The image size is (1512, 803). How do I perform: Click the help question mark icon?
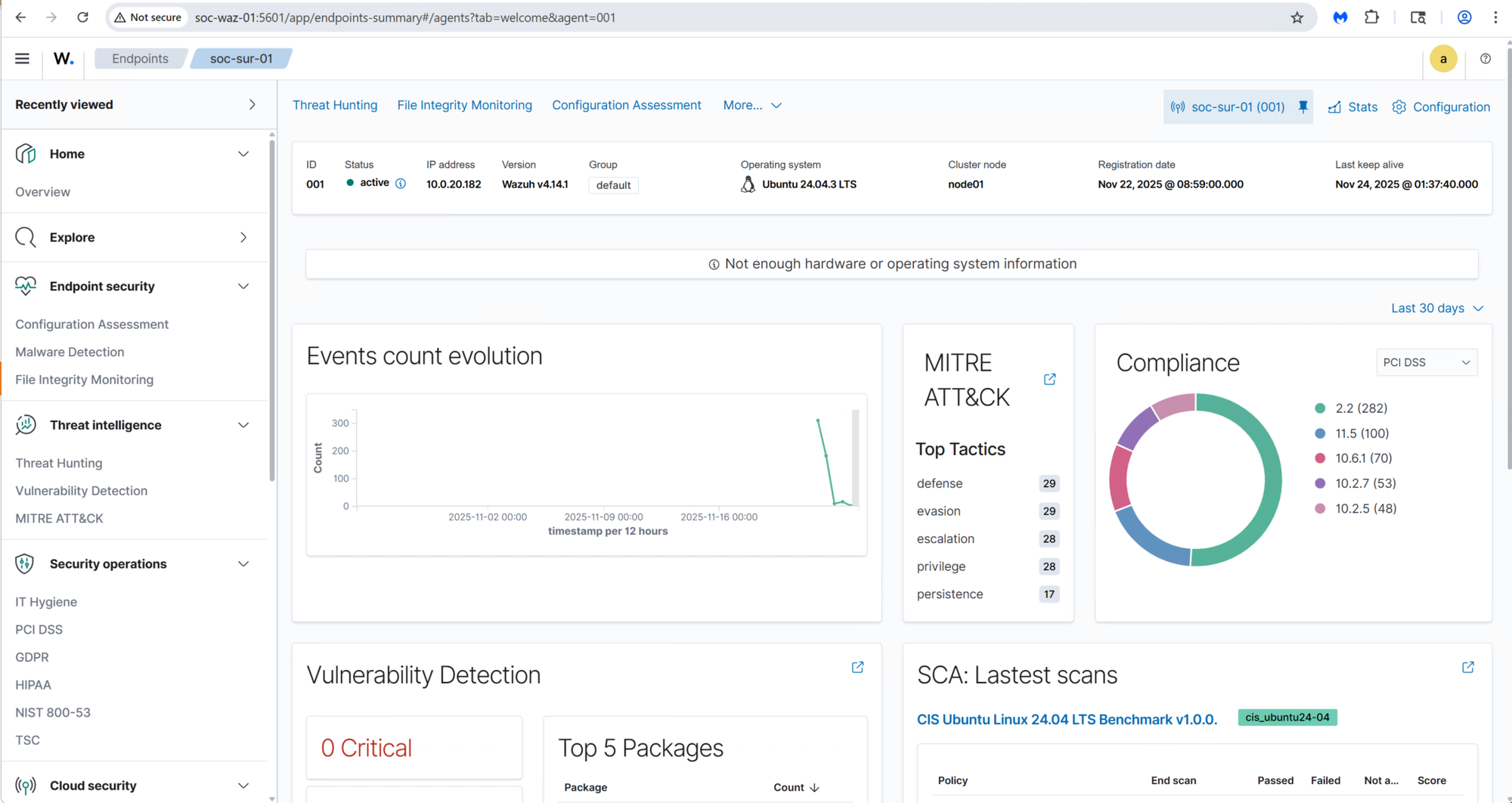1485,59
